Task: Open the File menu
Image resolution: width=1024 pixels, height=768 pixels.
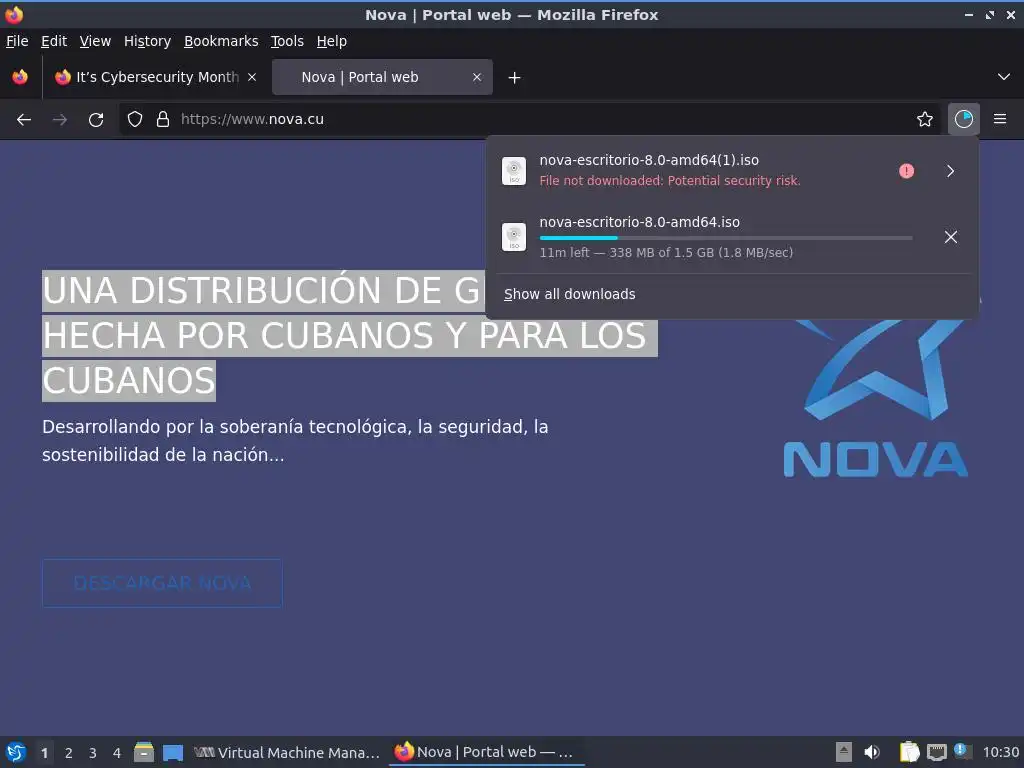Action: [17, 41]
